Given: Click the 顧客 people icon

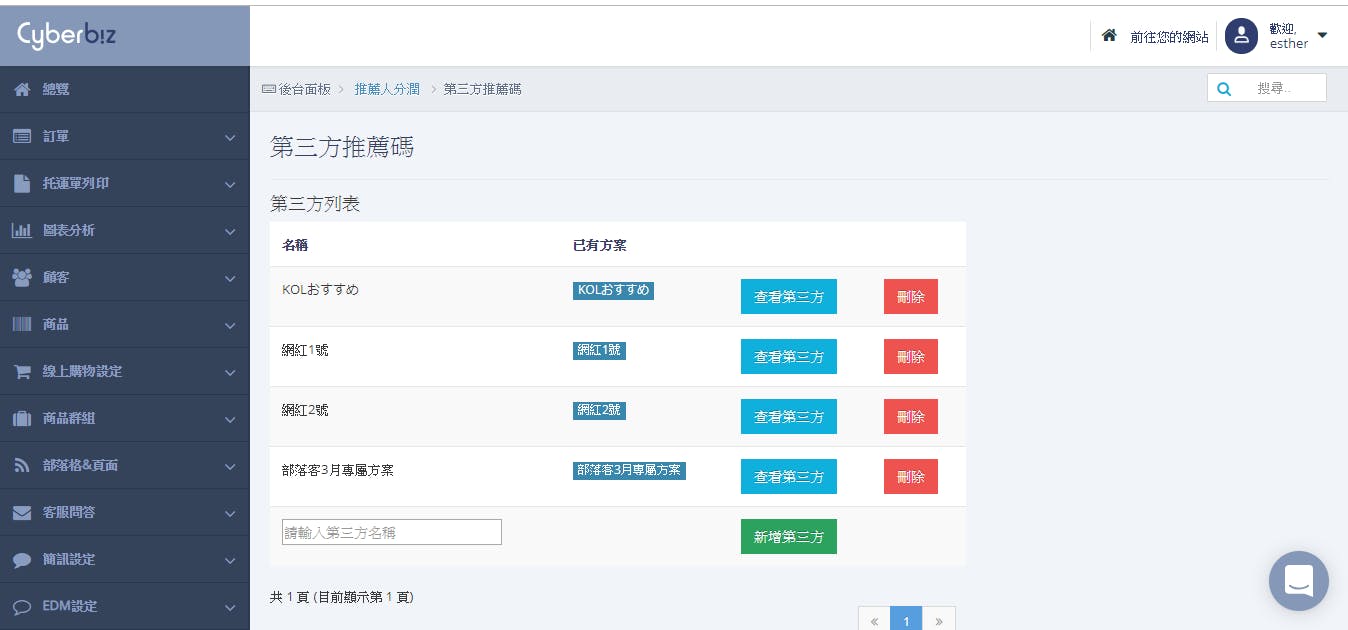Looking at the screenshot, I should coord(22,277).
